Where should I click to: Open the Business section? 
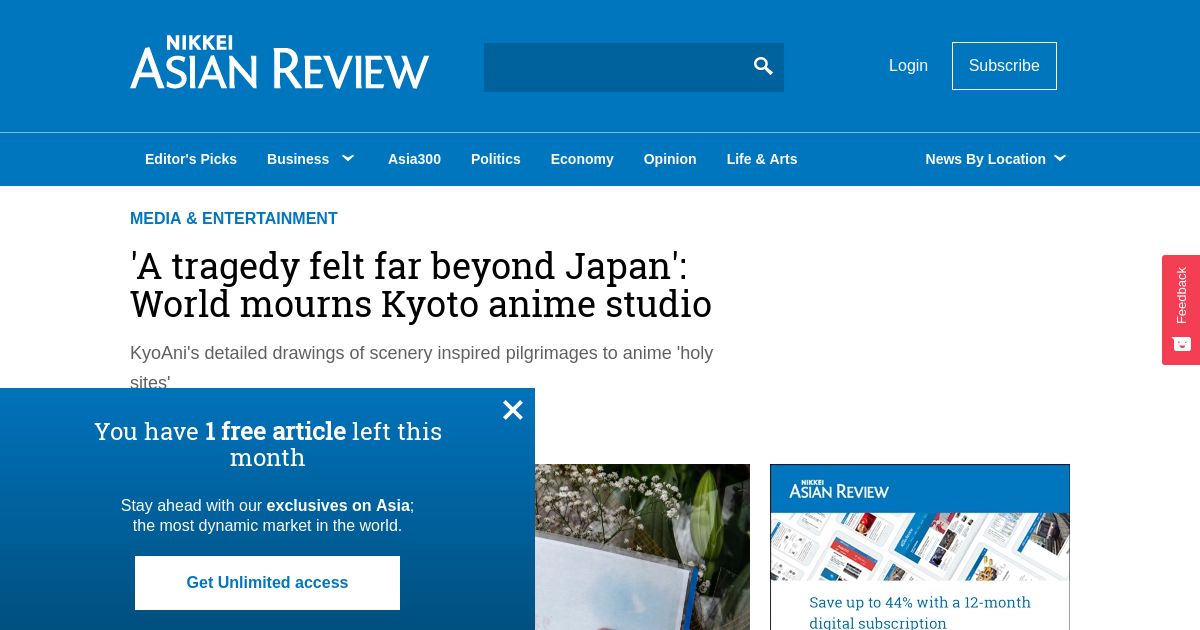click(x=298, y=159)
